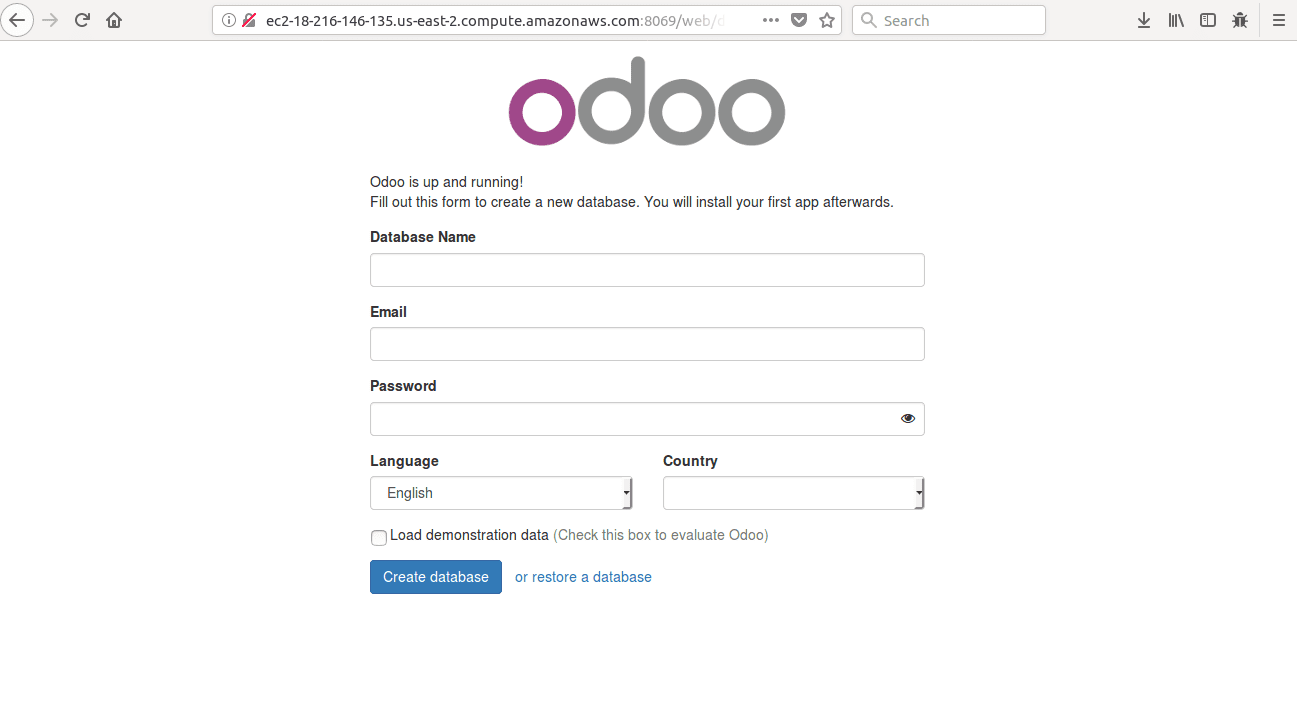
Task: Click the insecure connection padlock icon
Action: pyautogui.click(x=249, y=20)
